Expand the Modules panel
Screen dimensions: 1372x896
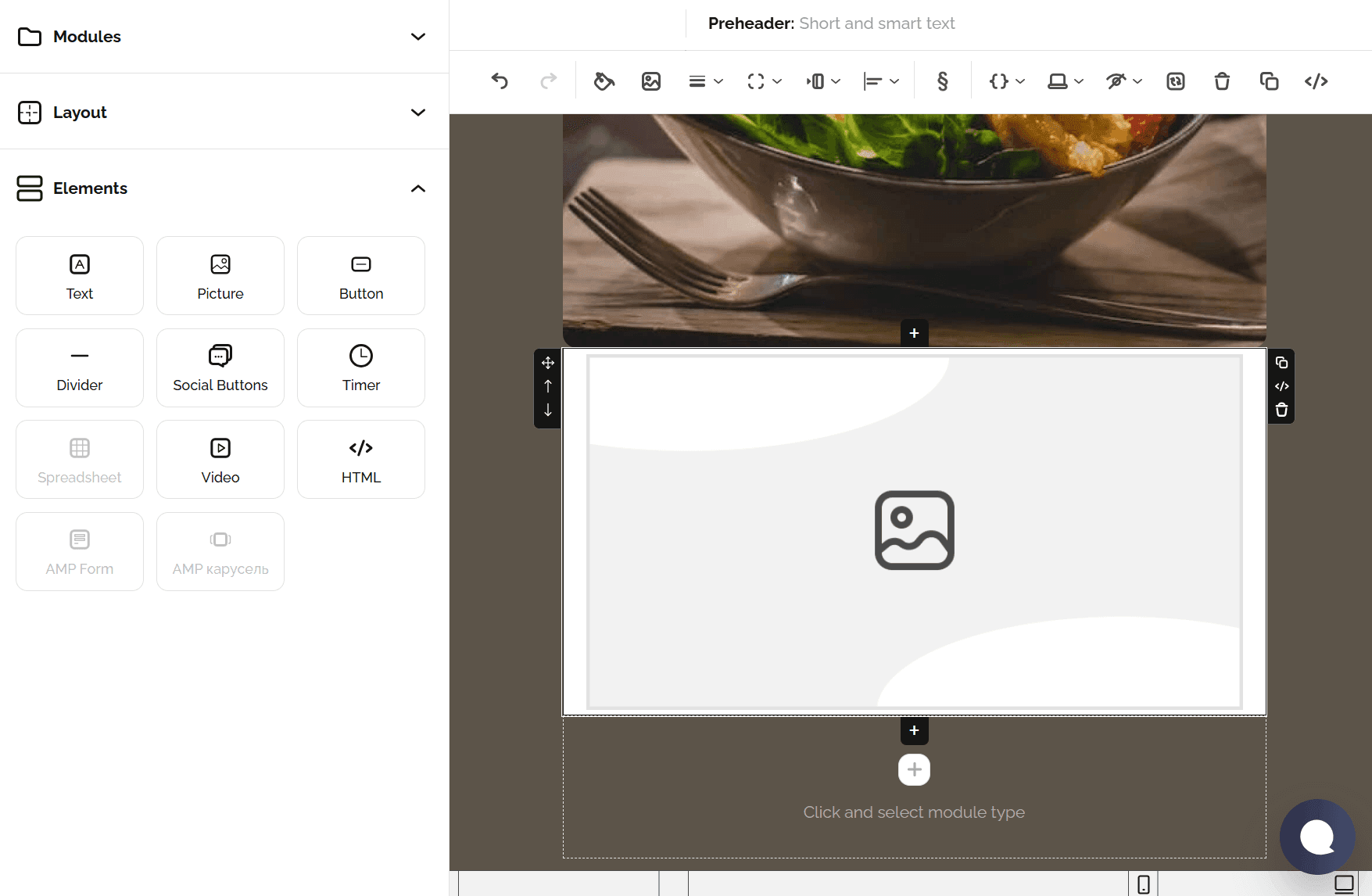[224, 37]
